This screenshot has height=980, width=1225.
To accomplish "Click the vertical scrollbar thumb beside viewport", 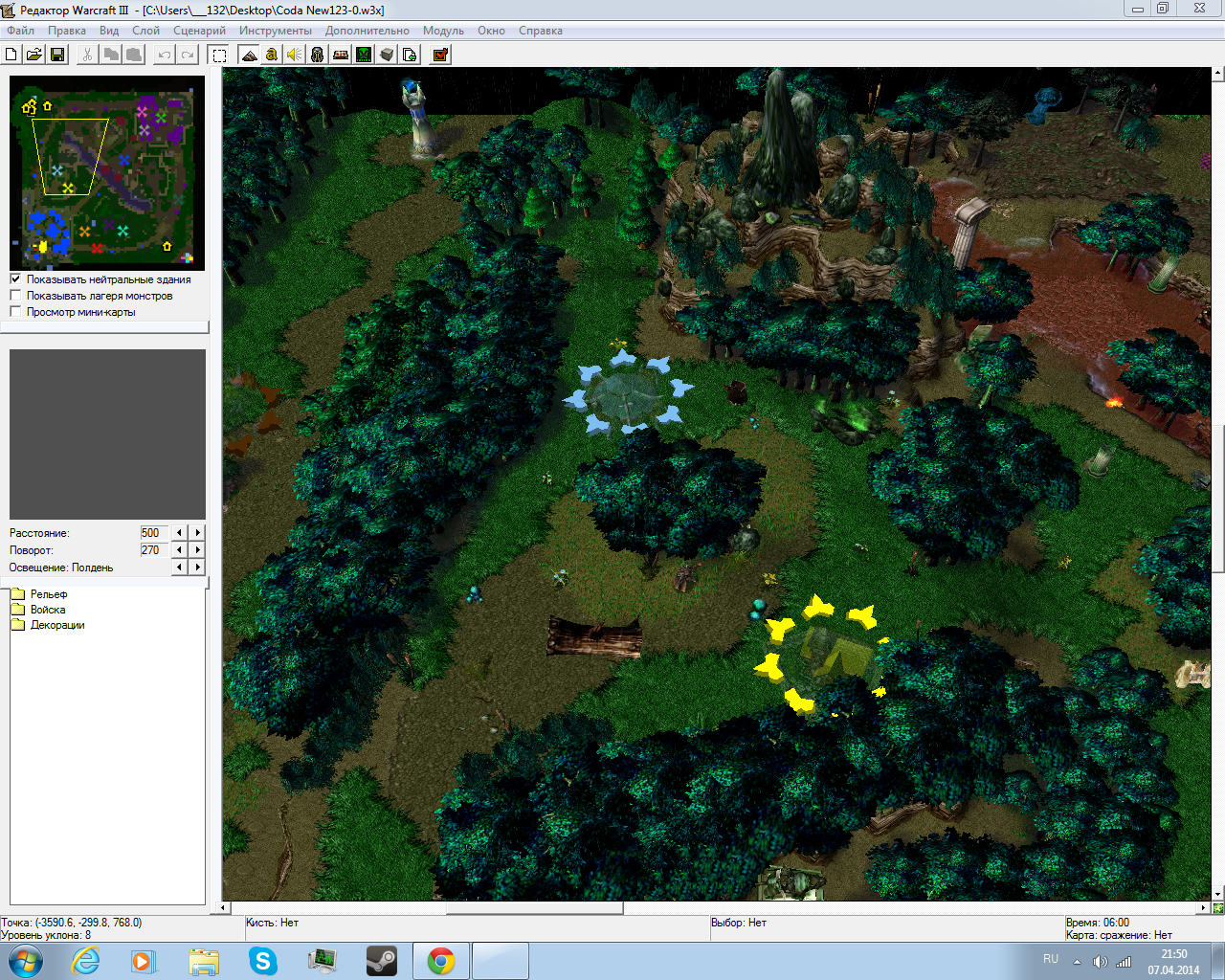I will 1218,497.
